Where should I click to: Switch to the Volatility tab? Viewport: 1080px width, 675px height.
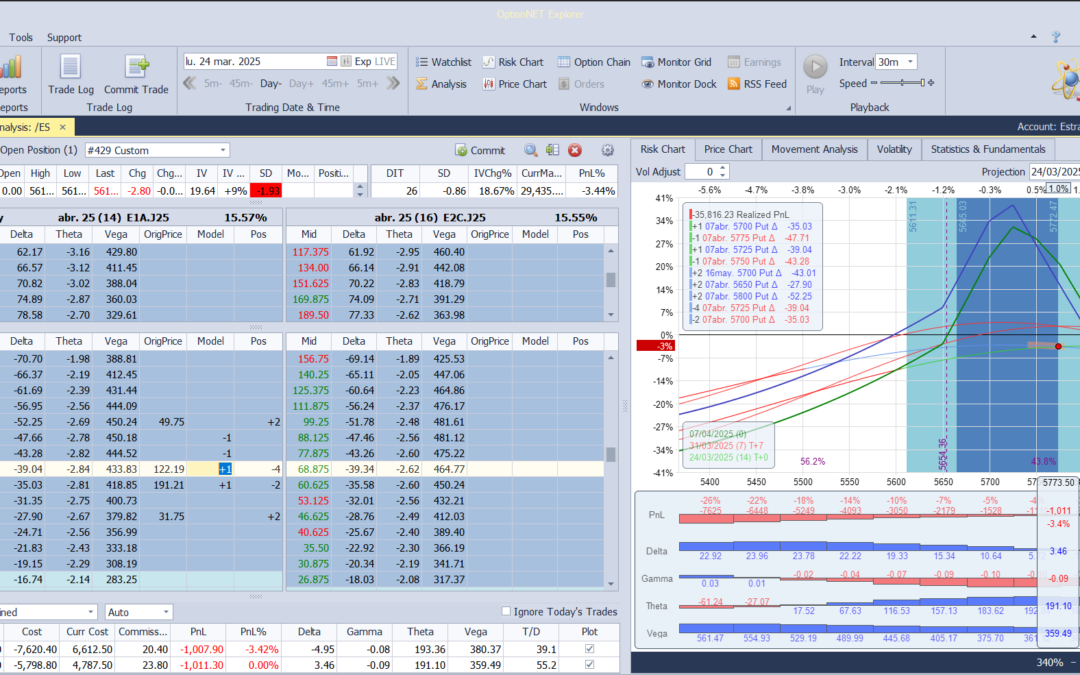[894, 149]
